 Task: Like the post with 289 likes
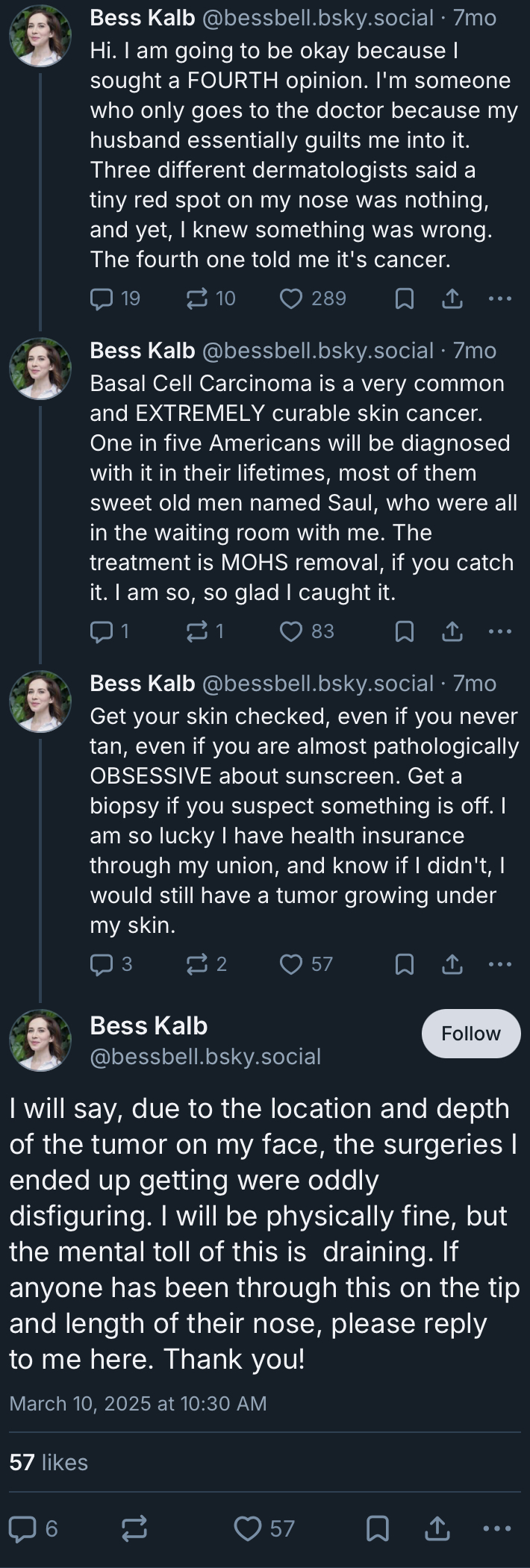291,299
